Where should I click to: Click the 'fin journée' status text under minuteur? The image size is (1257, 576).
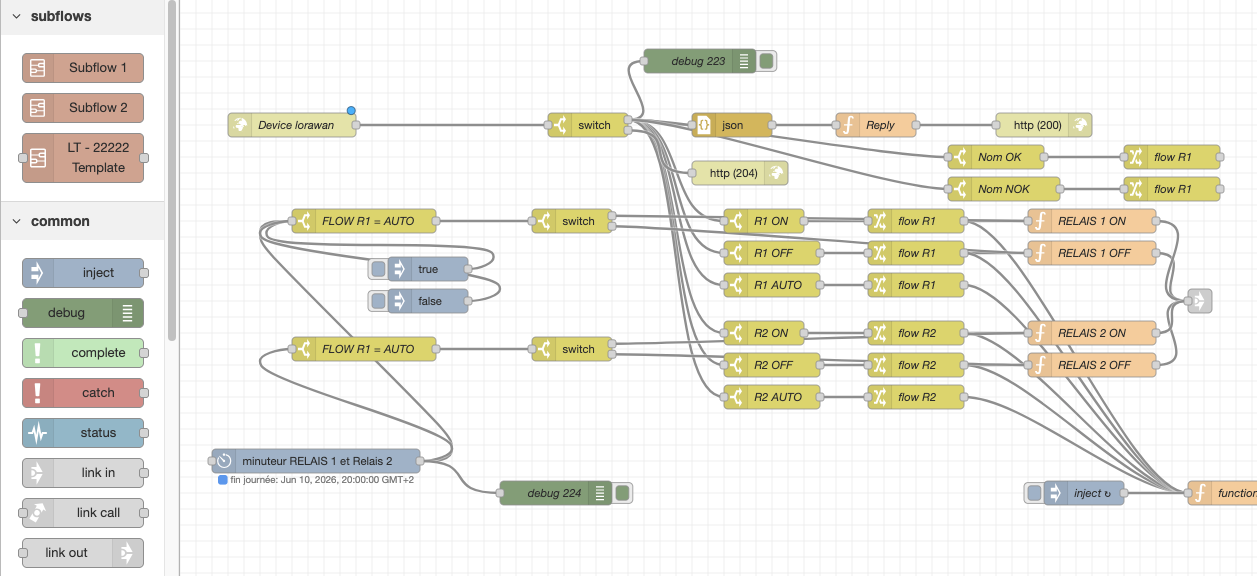(322, 480)
